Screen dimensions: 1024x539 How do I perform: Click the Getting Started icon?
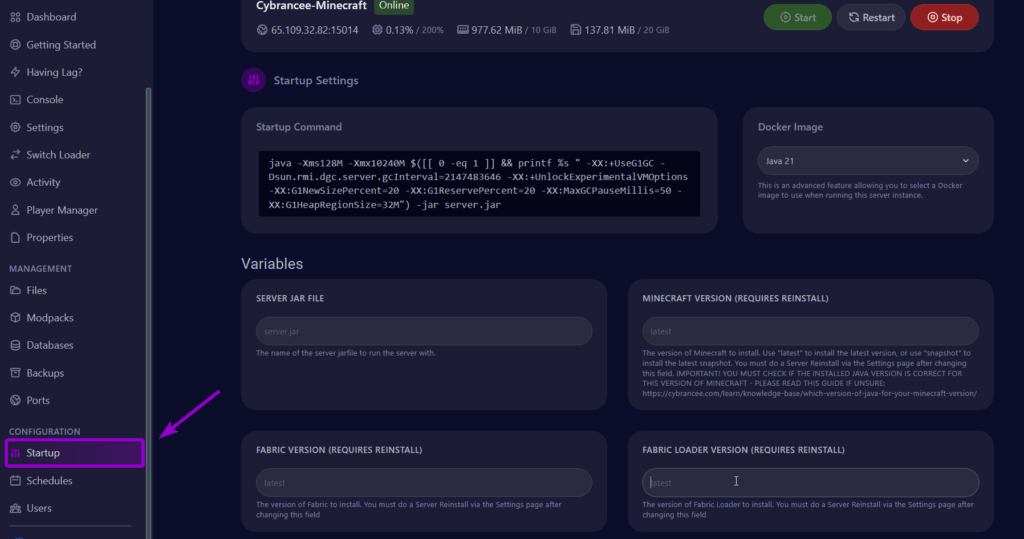pos(15,44)
